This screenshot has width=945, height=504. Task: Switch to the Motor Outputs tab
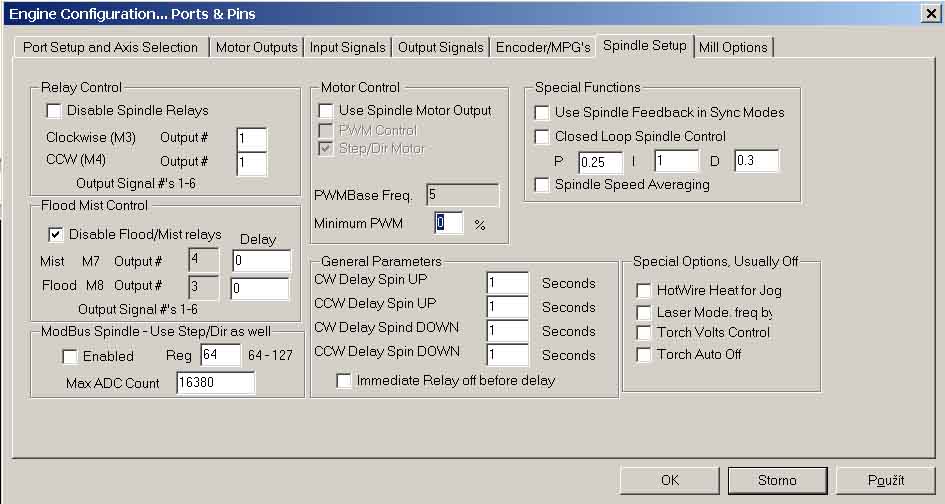coord(257,47)
